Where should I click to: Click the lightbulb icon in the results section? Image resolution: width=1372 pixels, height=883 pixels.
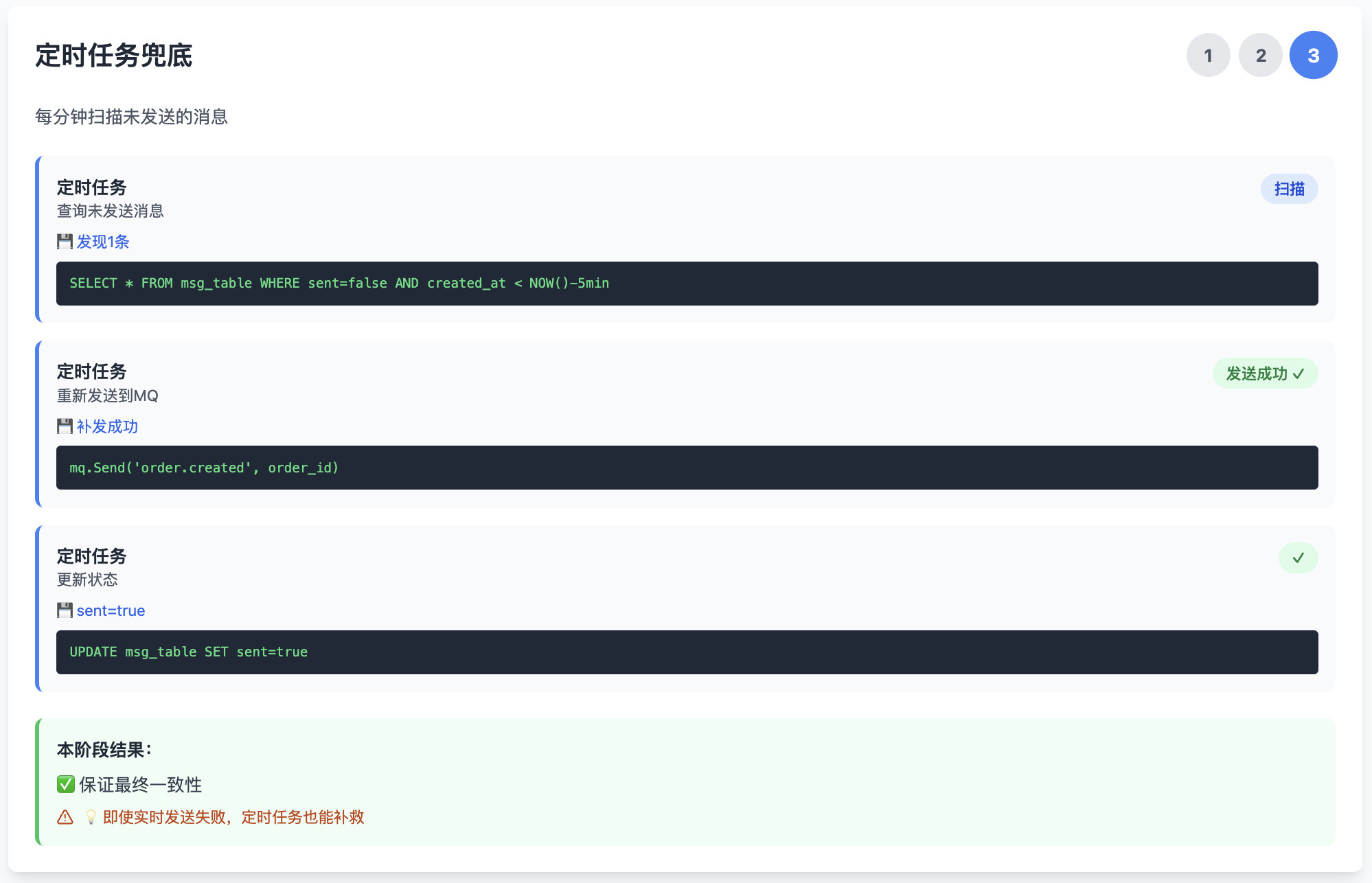[91, 817]
